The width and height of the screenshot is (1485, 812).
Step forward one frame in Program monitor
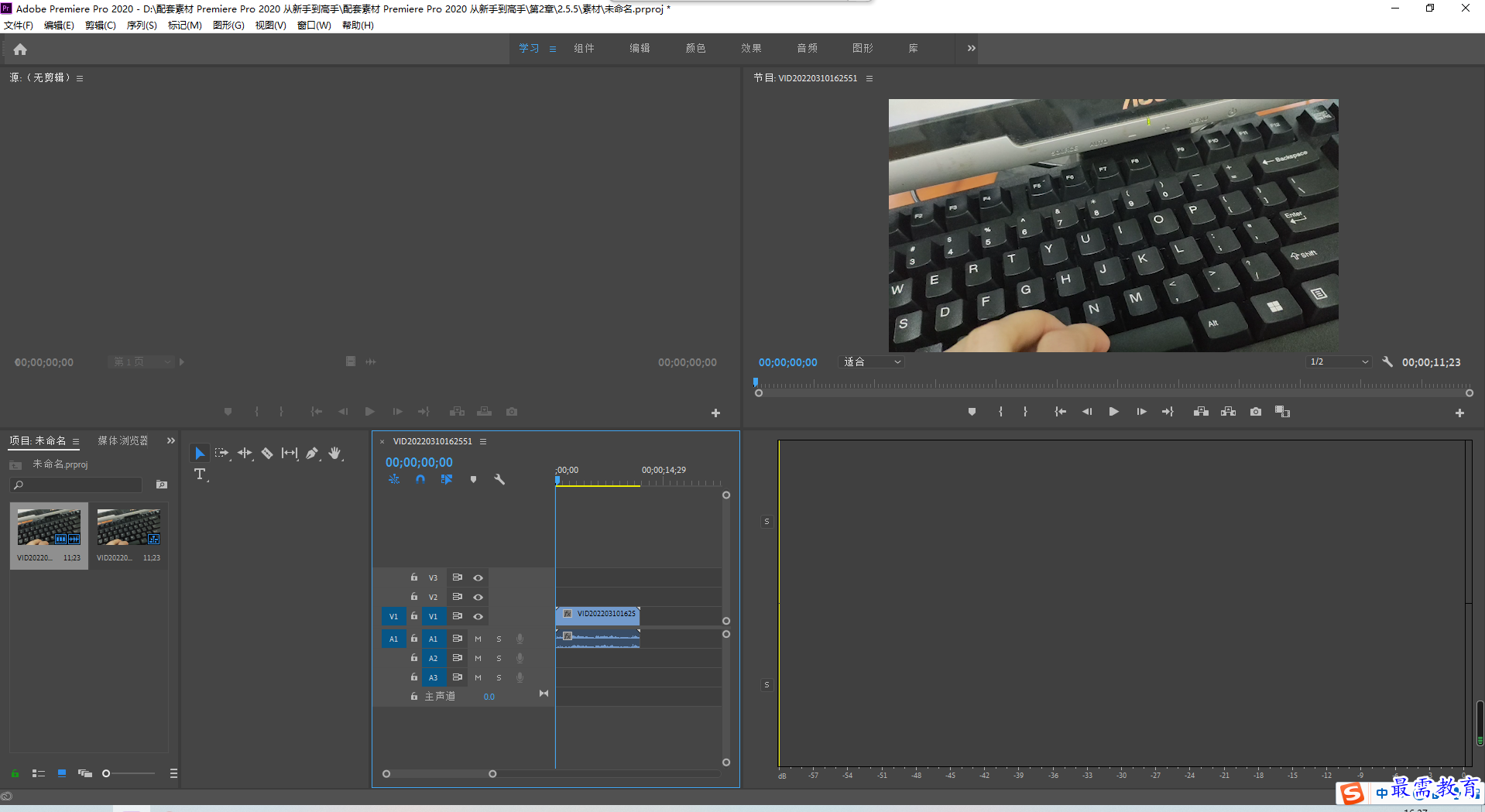(x=1141, y=412)
